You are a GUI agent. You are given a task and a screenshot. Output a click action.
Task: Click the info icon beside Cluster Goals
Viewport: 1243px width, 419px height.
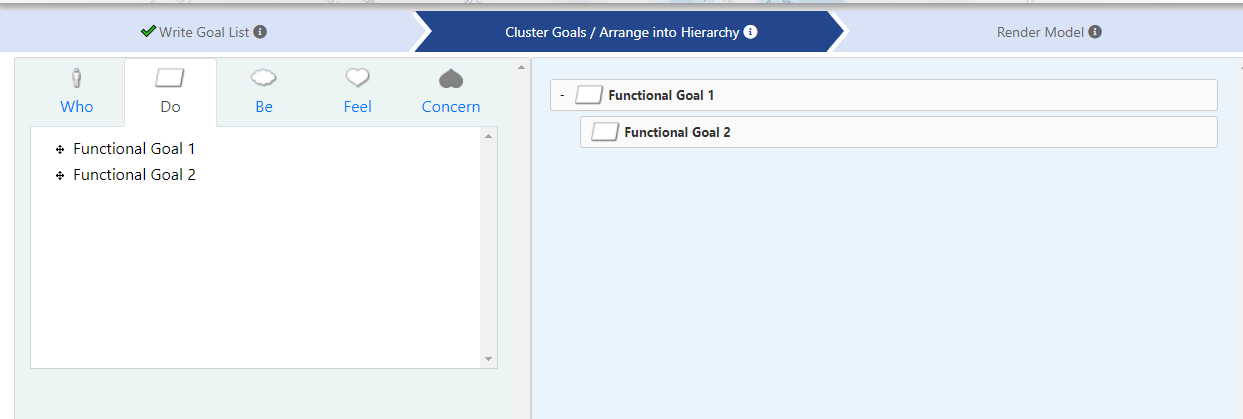pyautogui.click(x=751, y=32)
